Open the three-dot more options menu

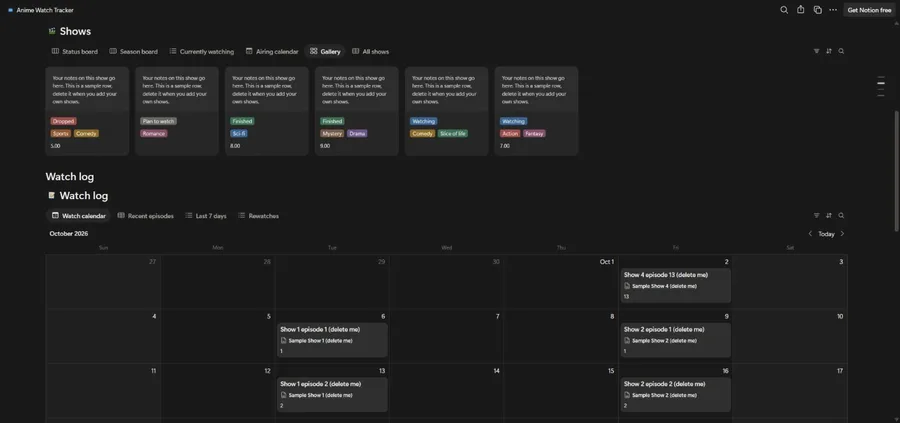(x=833, y=10)
